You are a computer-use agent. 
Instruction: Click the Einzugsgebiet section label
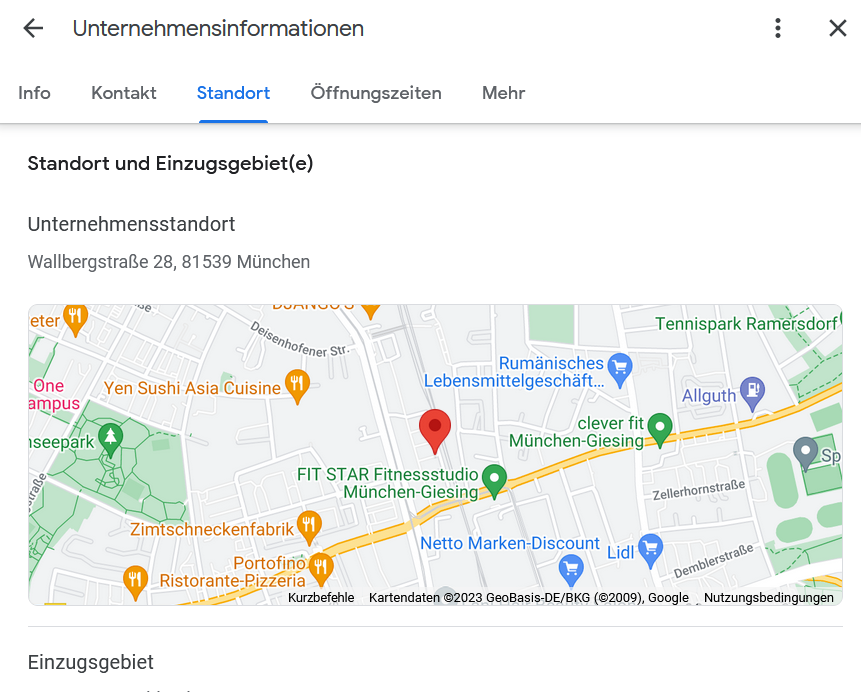pos(91,662)
